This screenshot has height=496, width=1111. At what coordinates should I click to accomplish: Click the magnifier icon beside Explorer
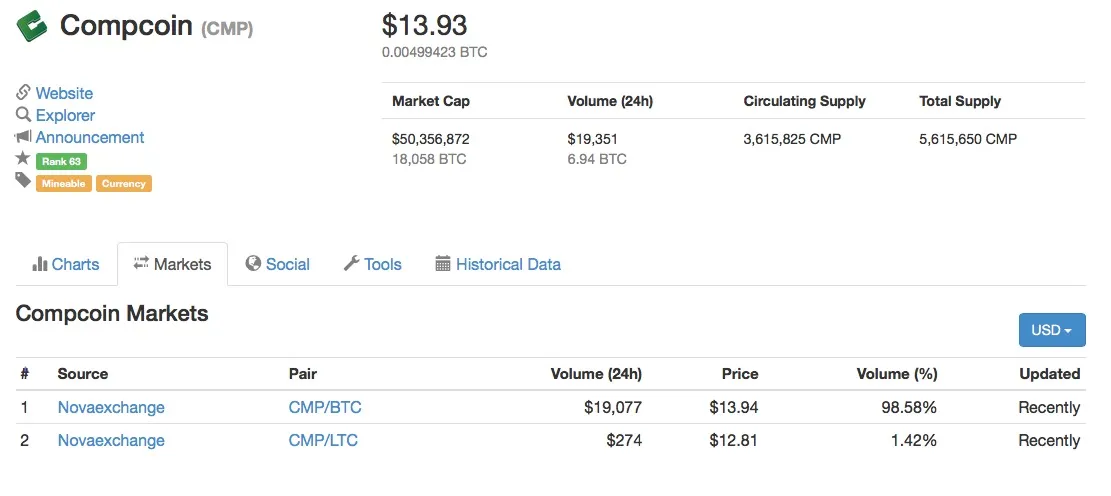coord(23,114)
